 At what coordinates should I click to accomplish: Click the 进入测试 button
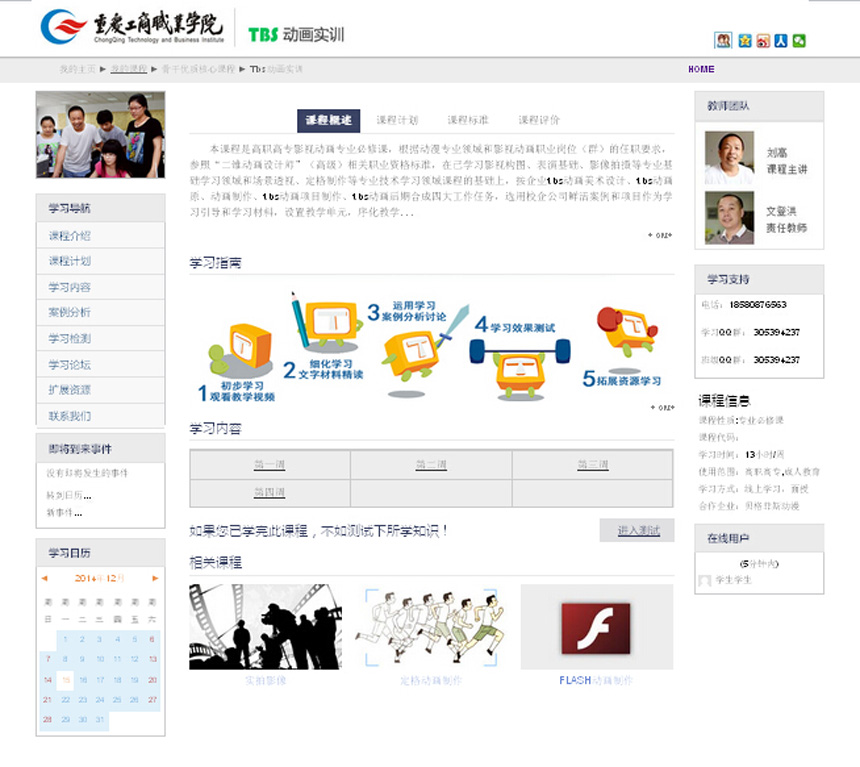point(638,531)
